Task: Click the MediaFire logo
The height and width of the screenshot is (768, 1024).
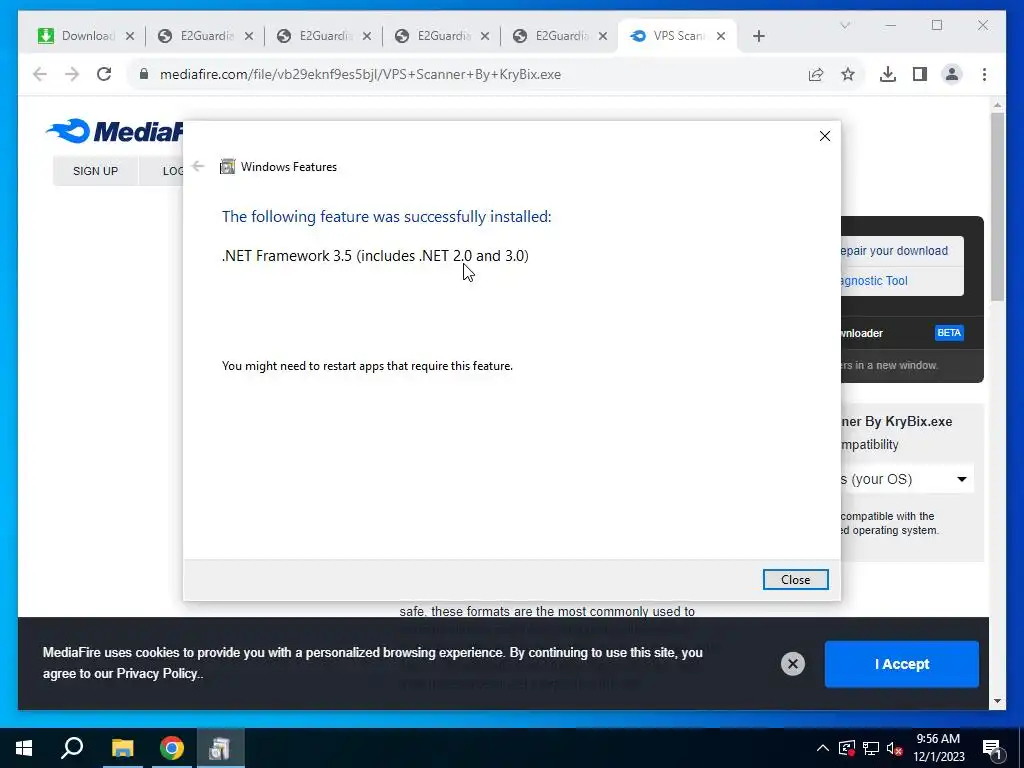Action: [x=114, y=131]
